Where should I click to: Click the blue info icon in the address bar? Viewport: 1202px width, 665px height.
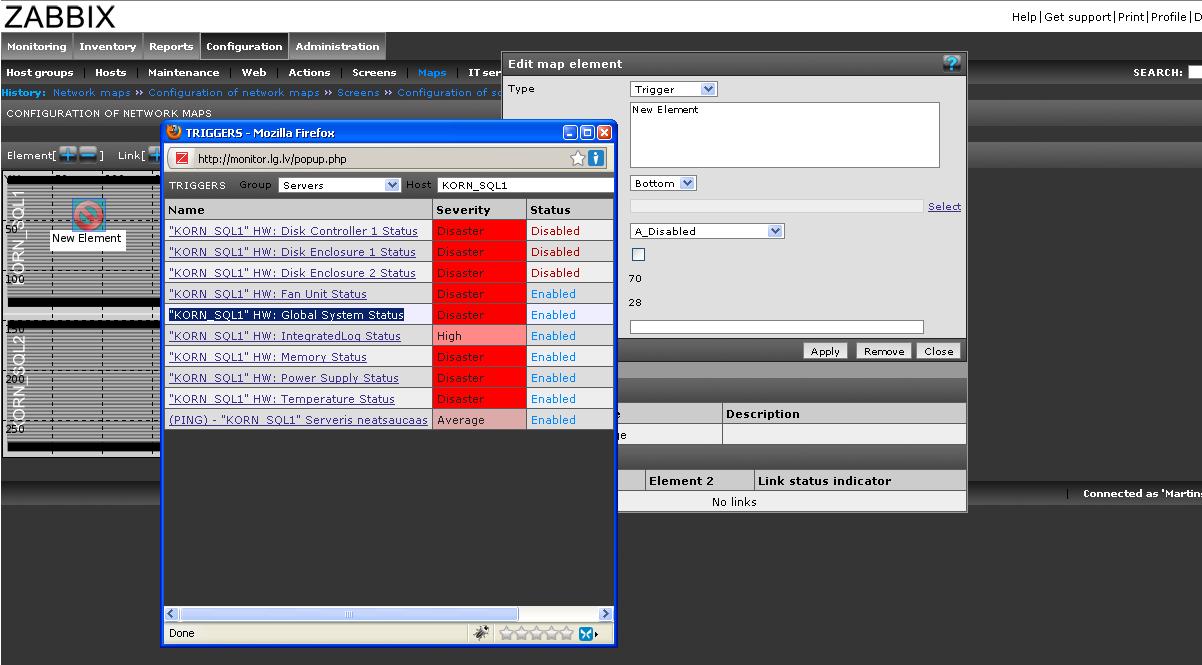(x=595, y=158)
